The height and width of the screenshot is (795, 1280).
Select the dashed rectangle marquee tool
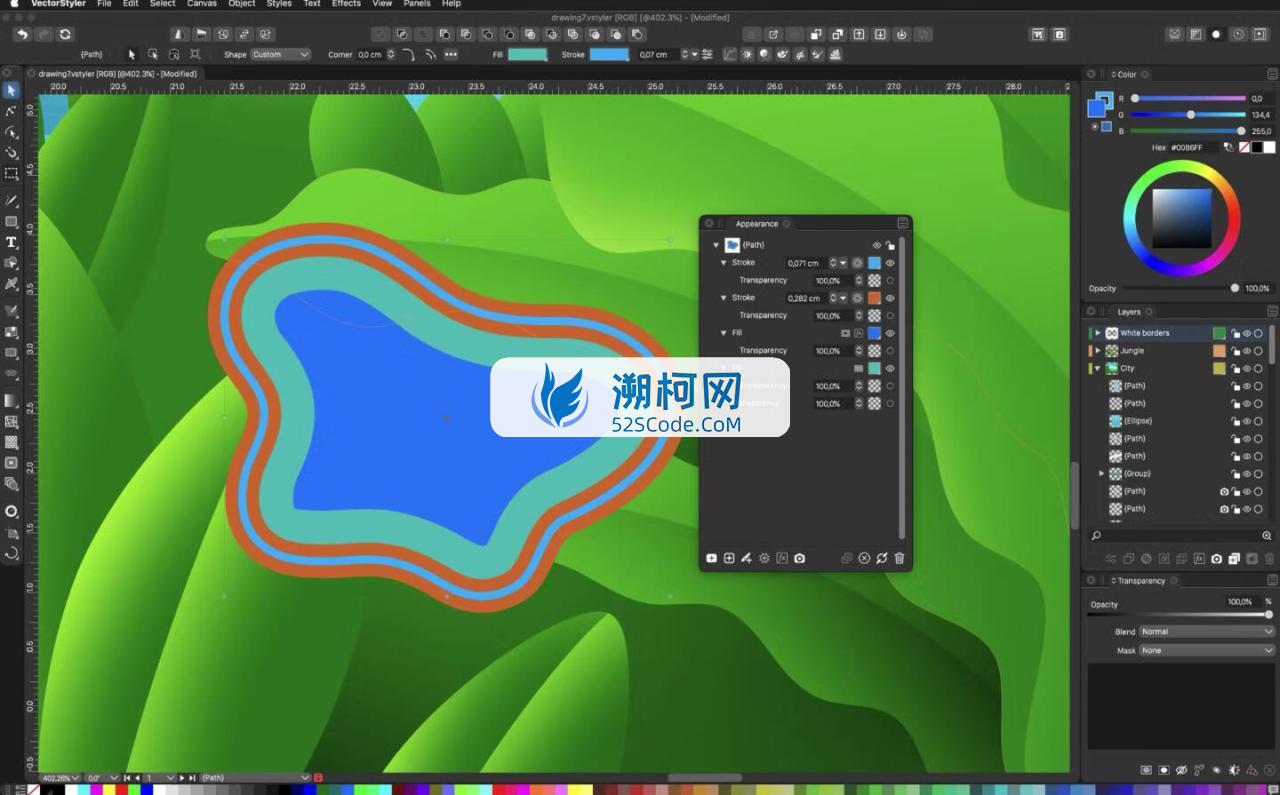tap(12, 173)
